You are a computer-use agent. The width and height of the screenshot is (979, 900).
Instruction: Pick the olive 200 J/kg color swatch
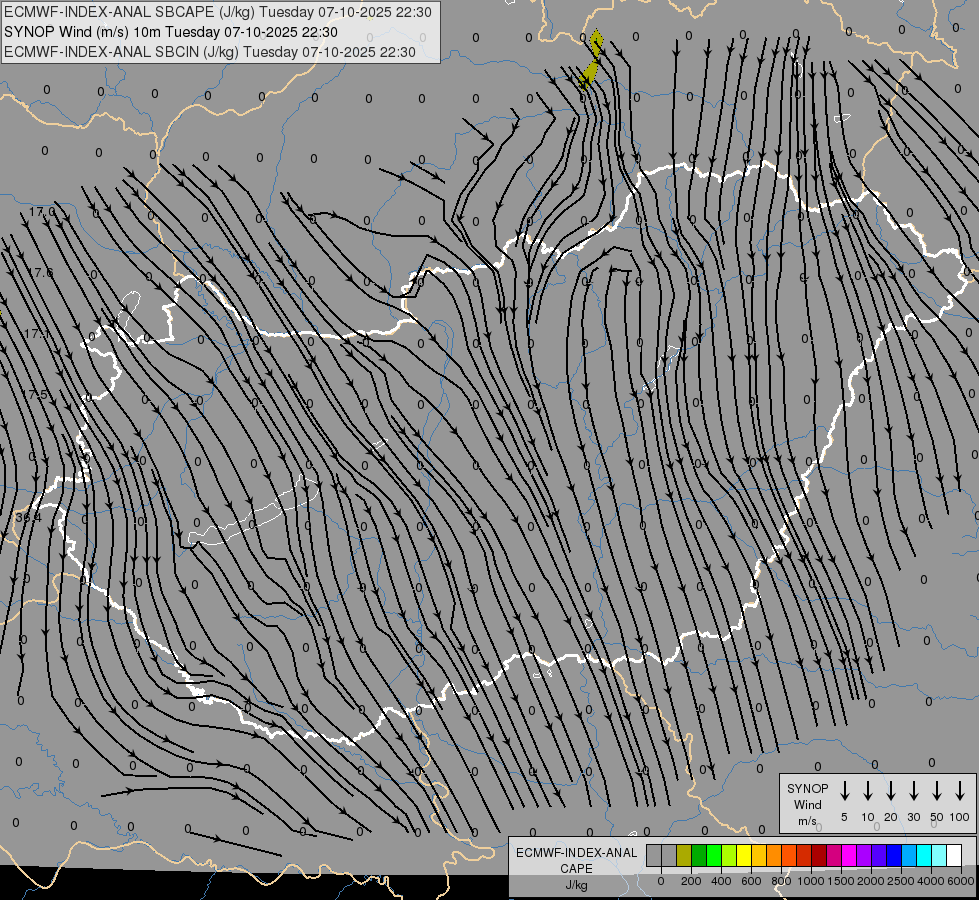684,855
